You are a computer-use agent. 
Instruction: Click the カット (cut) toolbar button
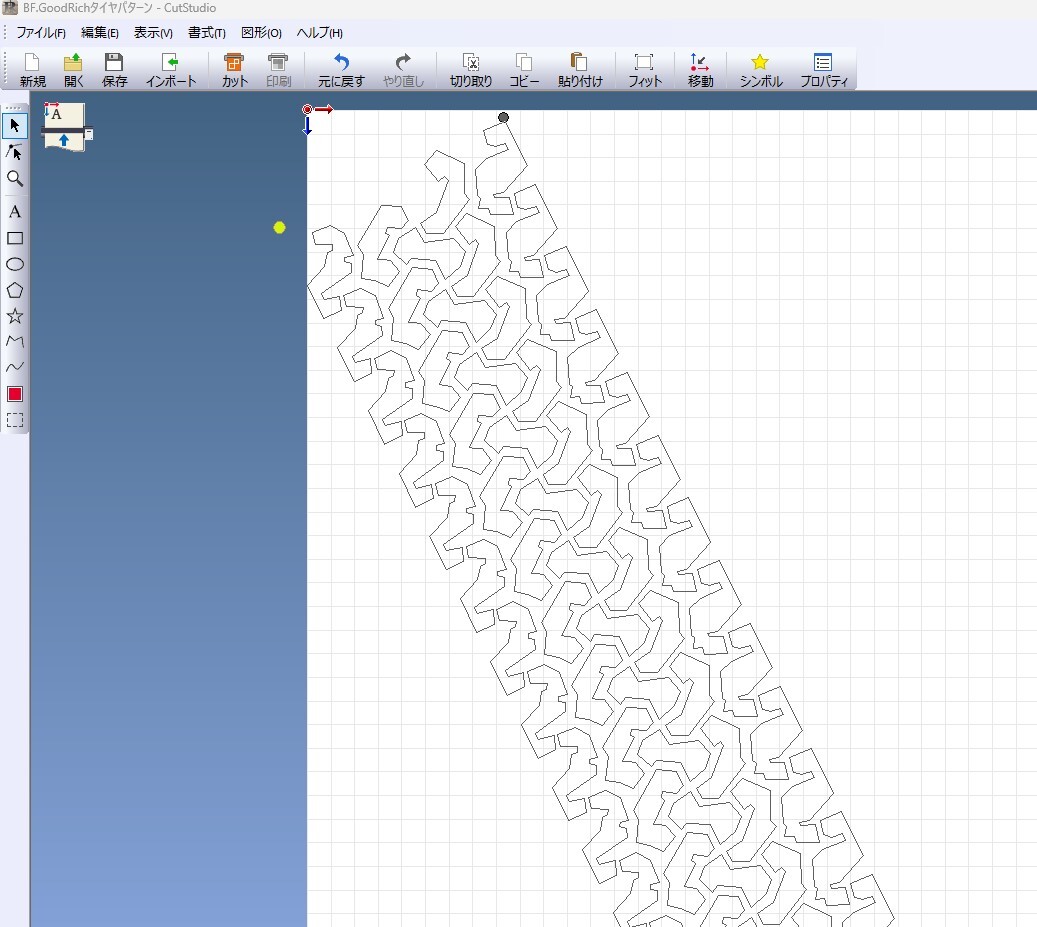[x=234, y=70]
